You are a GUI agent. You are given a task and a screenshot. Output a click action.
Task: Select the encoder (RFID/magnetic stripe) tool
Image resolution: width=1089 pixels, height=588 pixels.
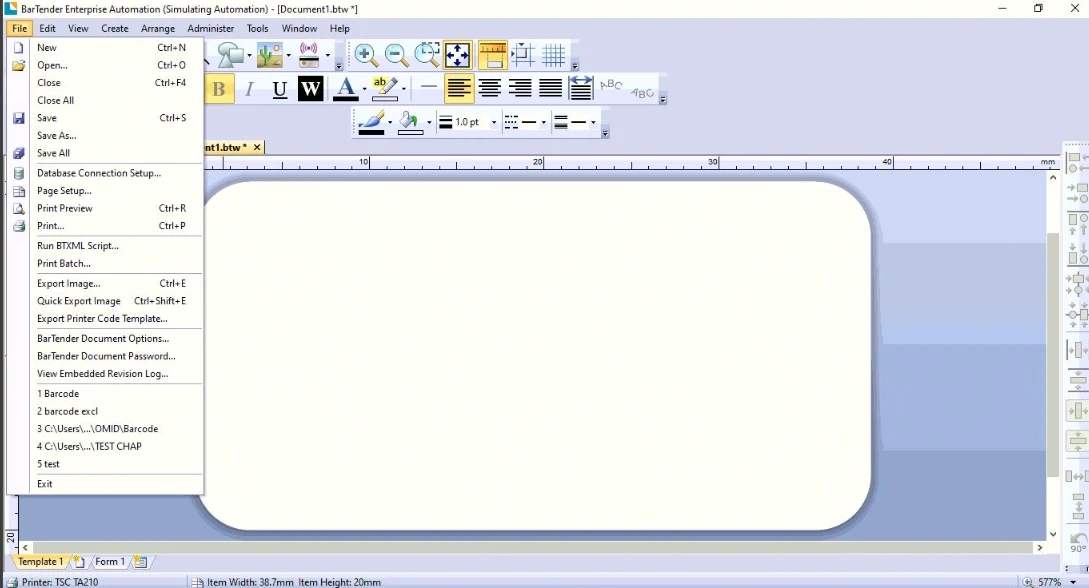[x=308, y=55]
